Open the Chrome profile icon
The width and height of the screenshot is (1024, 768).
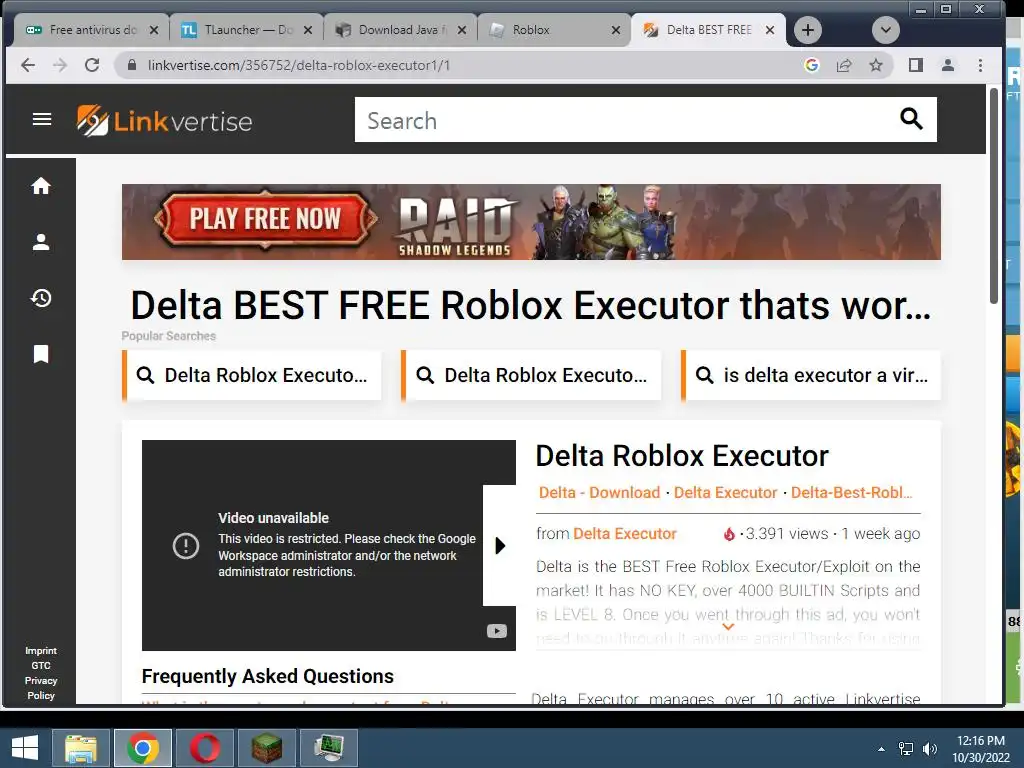coord(948,65)
